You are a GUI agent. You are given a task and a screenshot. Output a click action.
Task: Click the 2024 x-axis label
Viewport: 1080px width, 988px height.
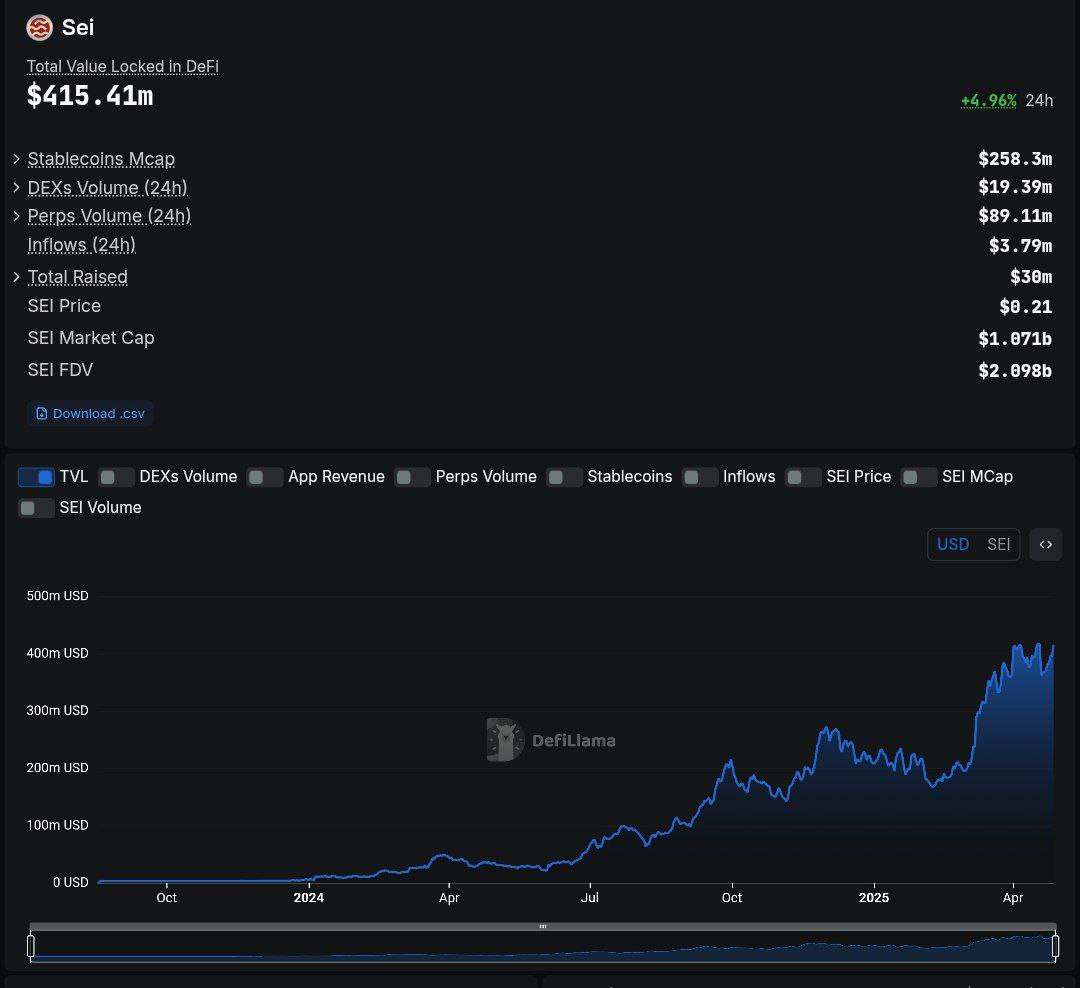point(309,898)
